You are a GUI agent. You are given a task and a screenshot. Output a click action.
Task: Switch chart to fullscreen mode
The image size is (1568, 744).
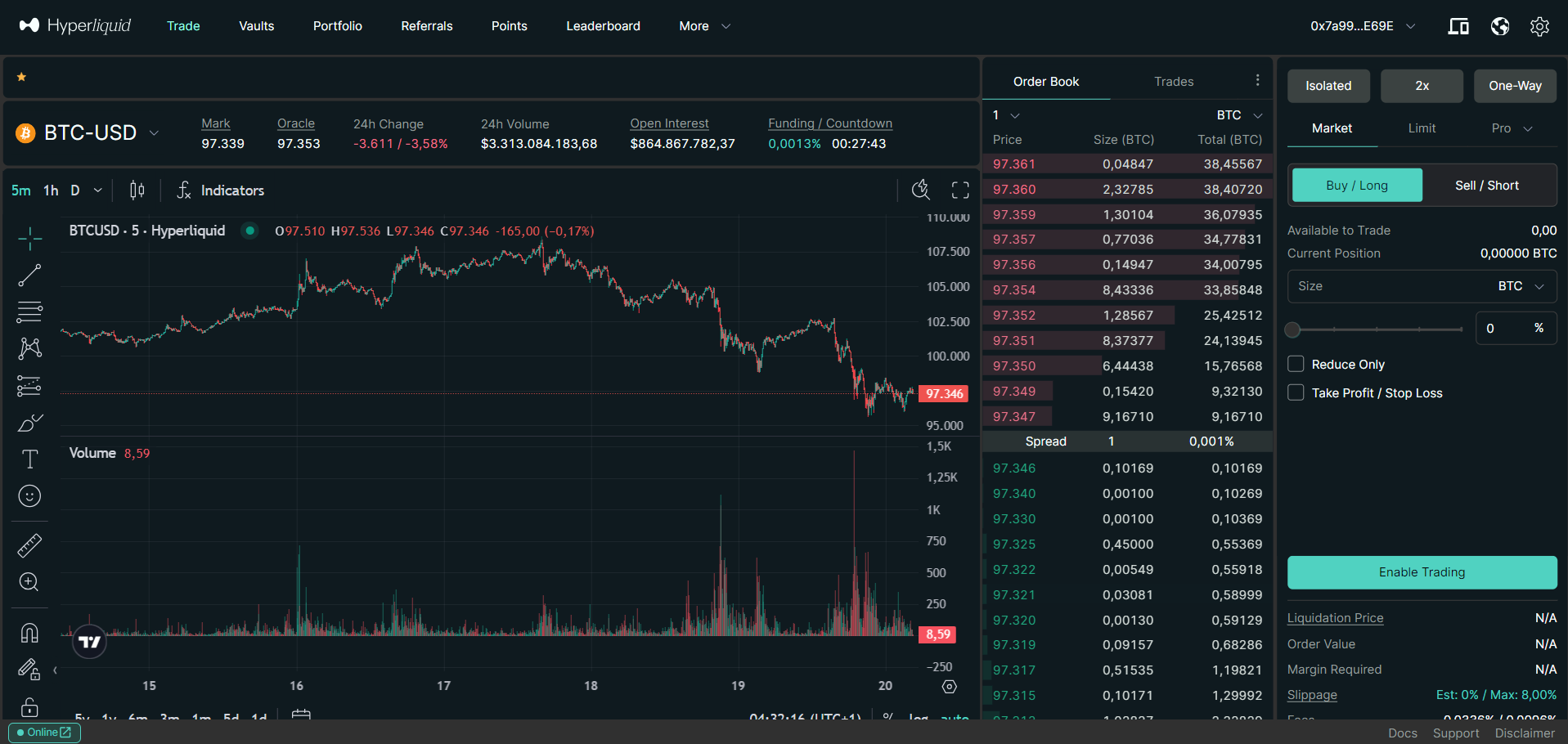(960, 190)
